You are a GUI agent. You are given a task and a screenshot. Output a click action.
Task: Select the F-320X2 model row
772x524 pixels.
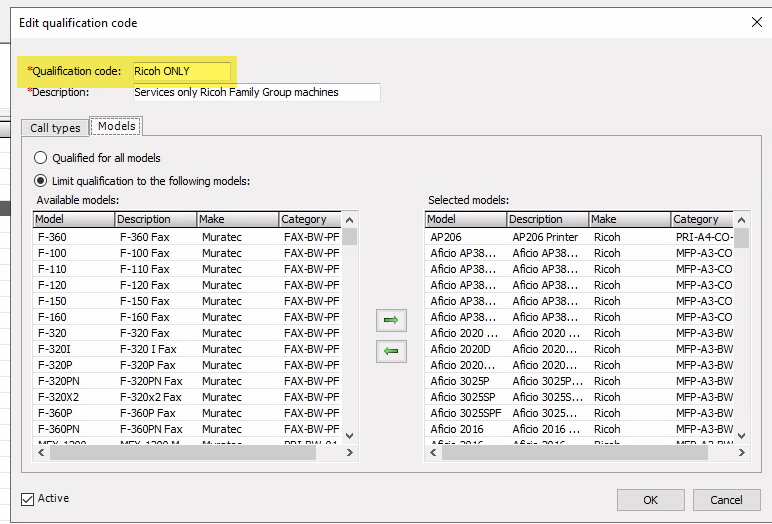(188, 397)
